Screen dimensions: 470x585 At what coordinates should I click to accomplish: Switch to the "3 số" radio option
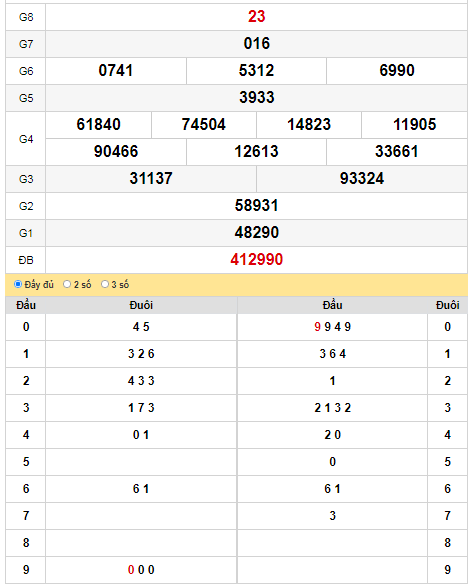[105, 284]
